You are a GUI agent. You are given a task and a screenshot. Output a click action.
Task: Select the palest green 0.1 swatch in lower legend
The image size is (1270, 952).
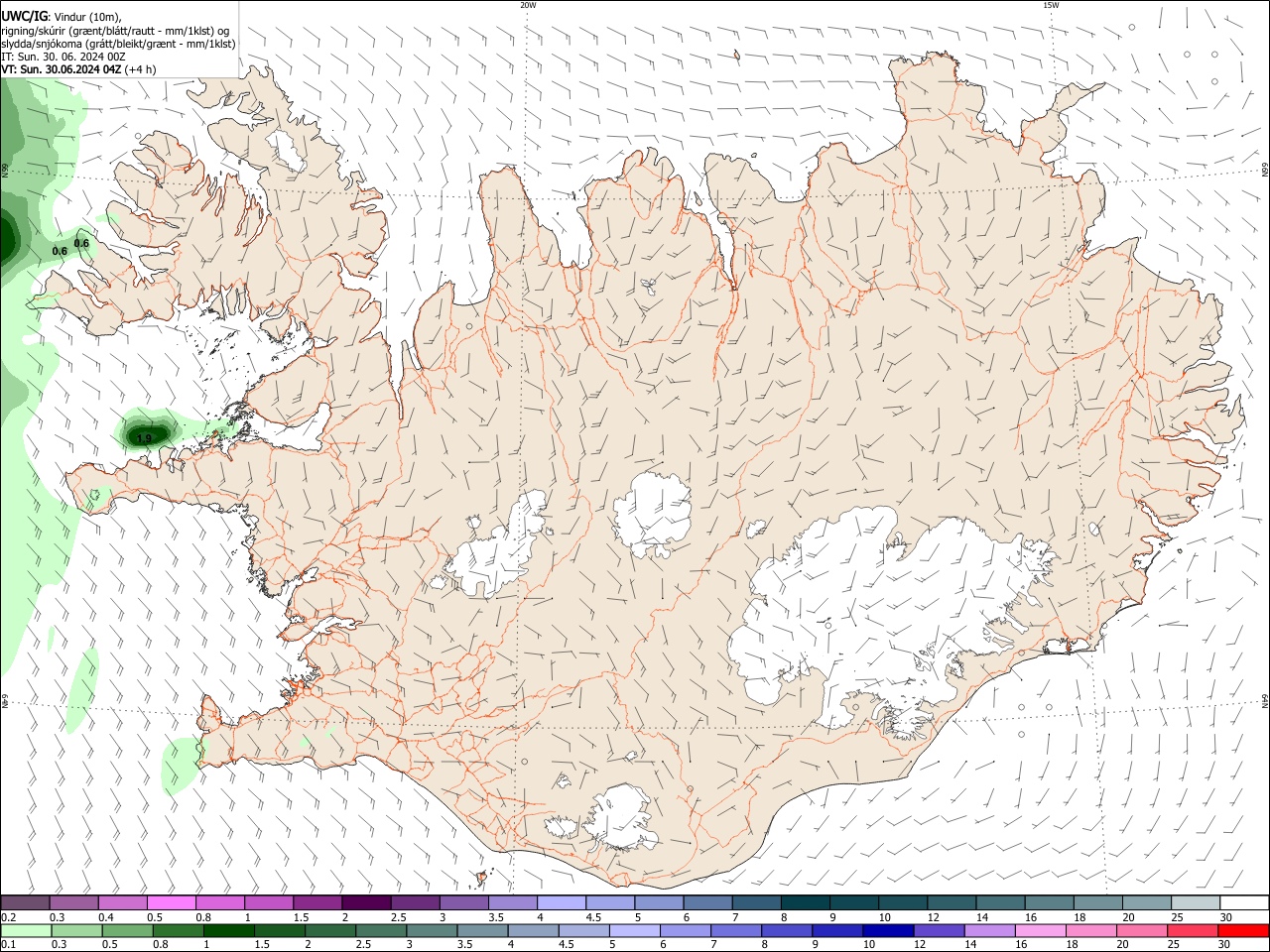(27, 931)
